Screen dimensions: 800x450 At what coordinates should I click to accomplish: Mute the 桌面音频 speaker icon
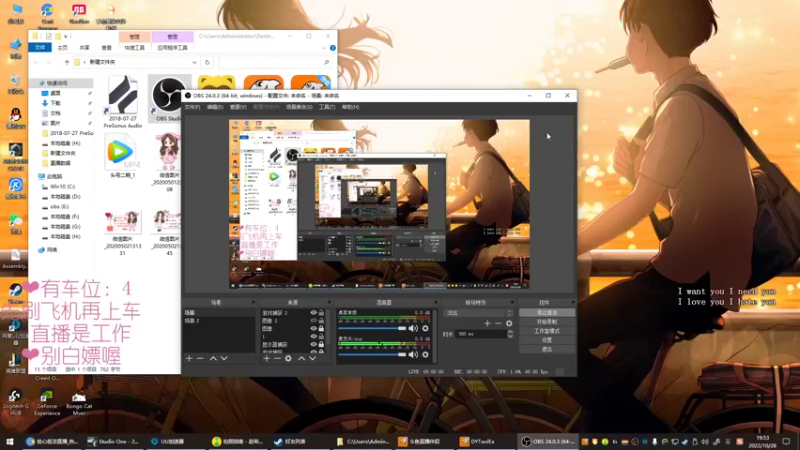(413, 329)
